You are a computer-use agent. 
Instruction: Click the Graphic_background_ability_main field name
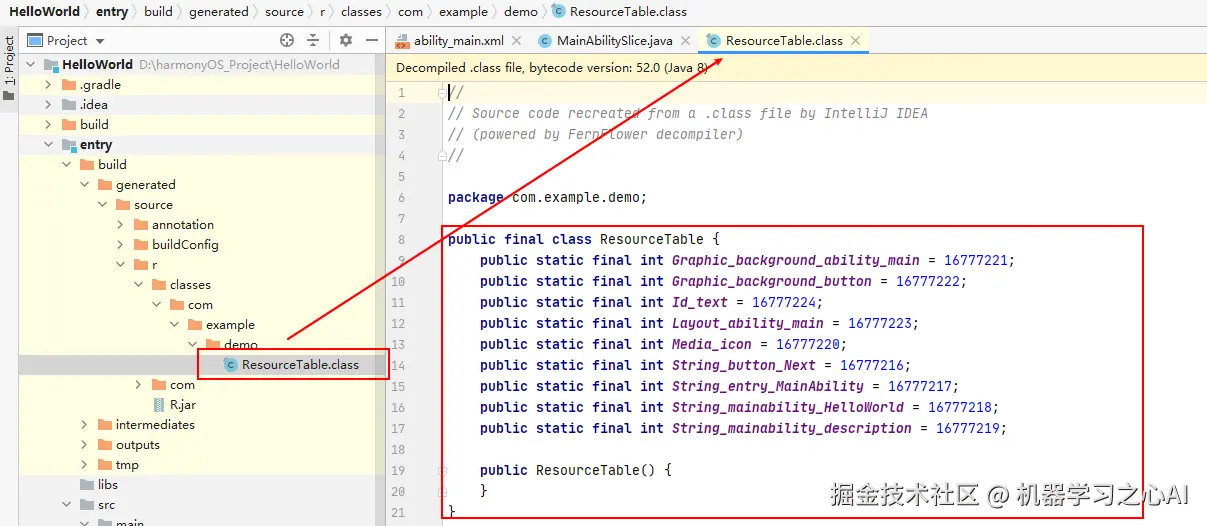(x=796, y=260)
